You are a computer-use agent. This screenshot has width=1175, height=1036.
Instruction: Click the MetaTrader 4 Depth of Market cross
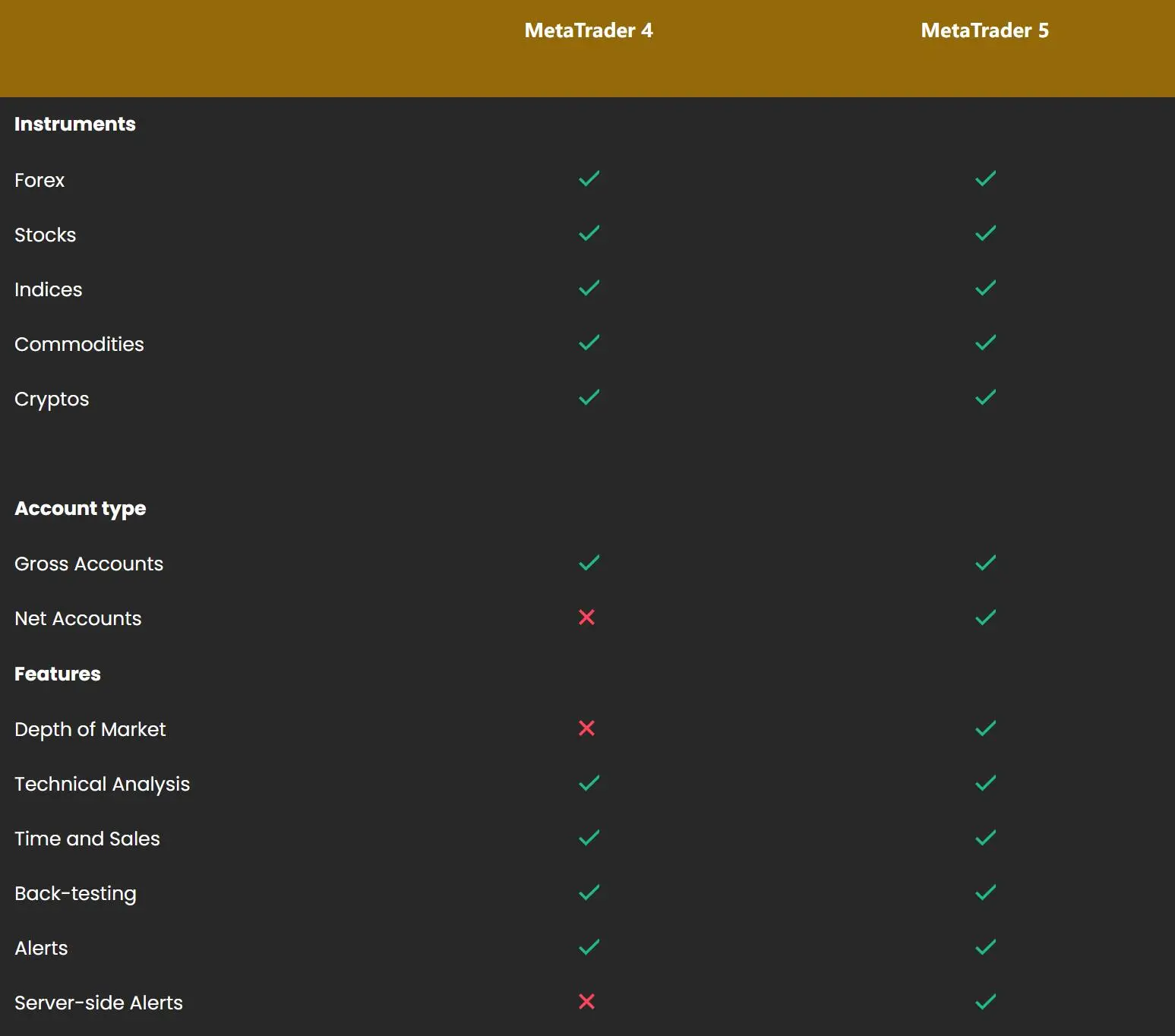(586, 728)
